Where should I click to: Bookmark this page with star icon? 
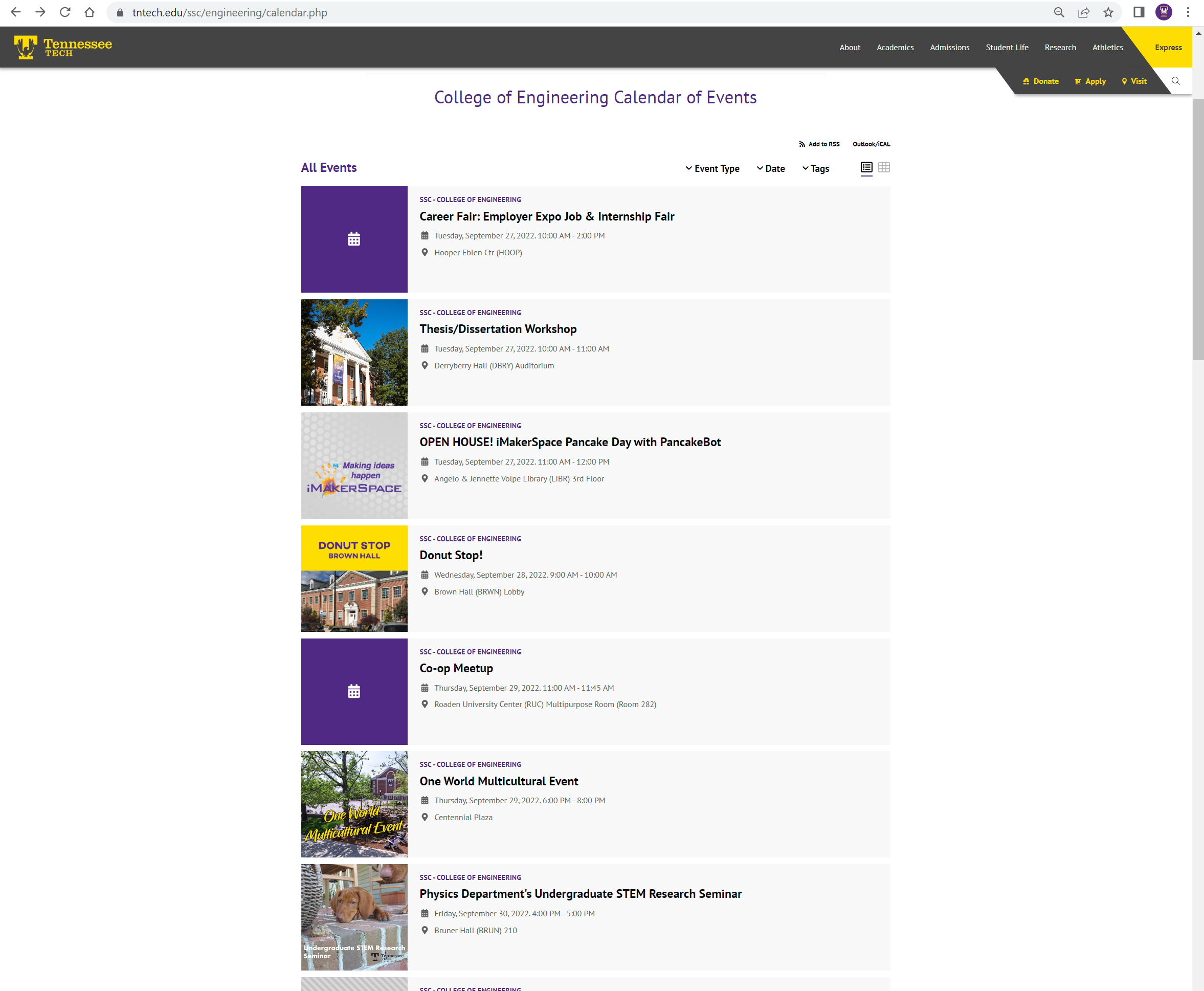(x=1108, y=13)
